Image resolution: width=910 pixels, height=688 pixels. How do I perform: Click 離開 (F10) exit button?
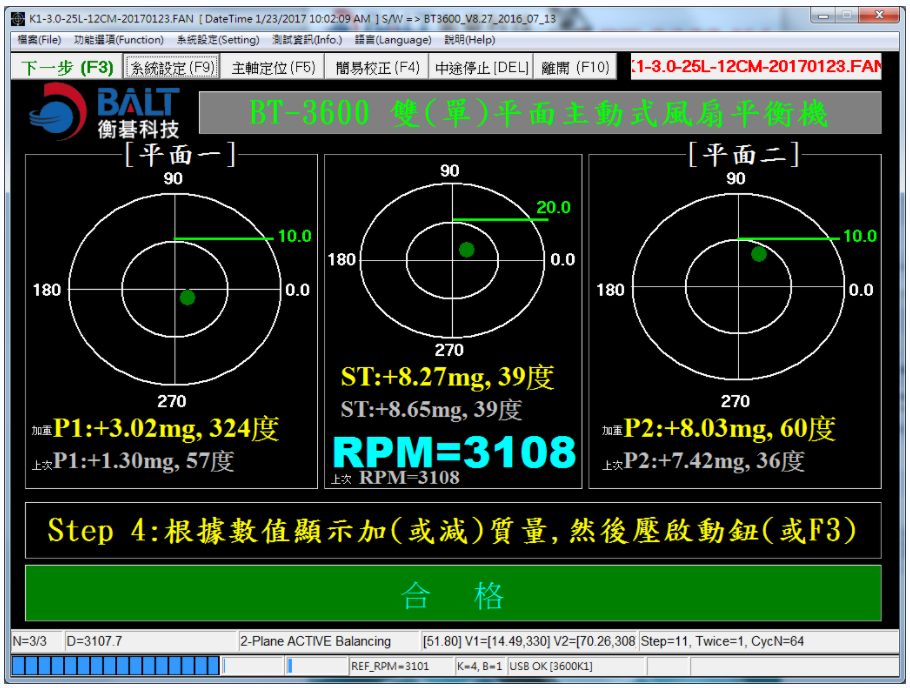575,67
